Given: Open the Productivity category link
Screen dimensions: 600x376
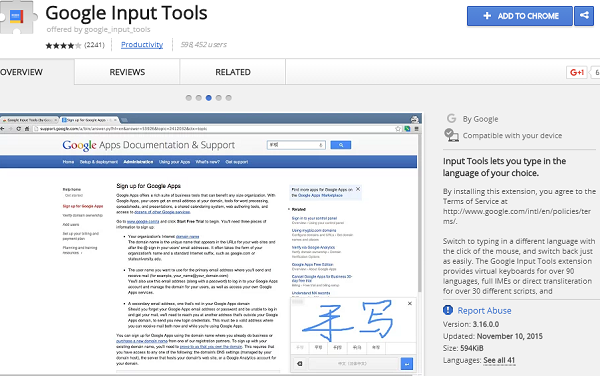Looking at the screenshot, I should (142, 45).
